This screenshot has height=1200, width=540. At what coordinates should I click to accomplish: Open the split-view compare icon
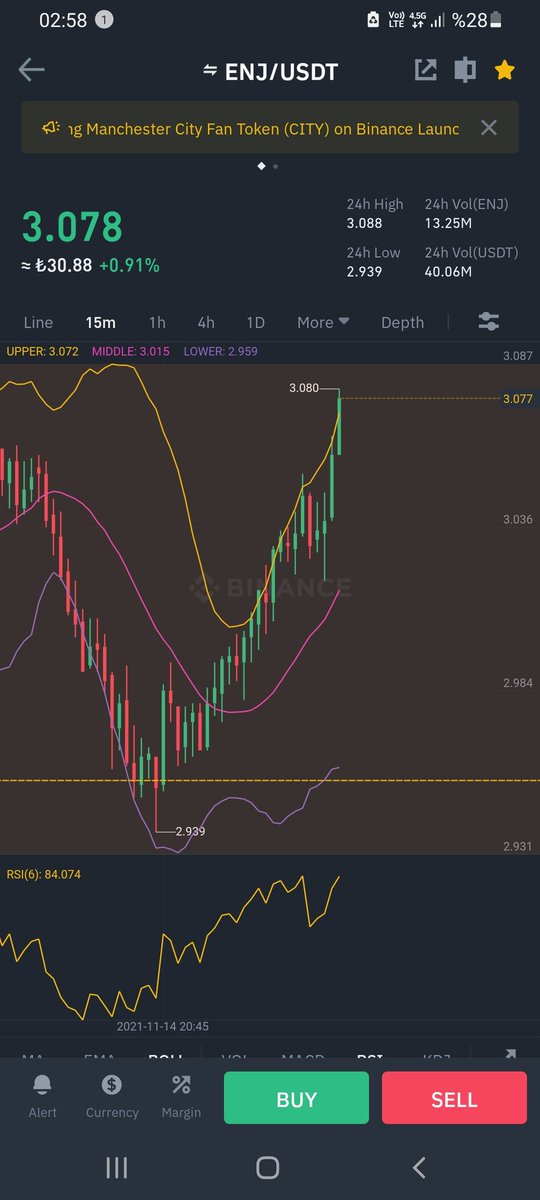point(465,70)
